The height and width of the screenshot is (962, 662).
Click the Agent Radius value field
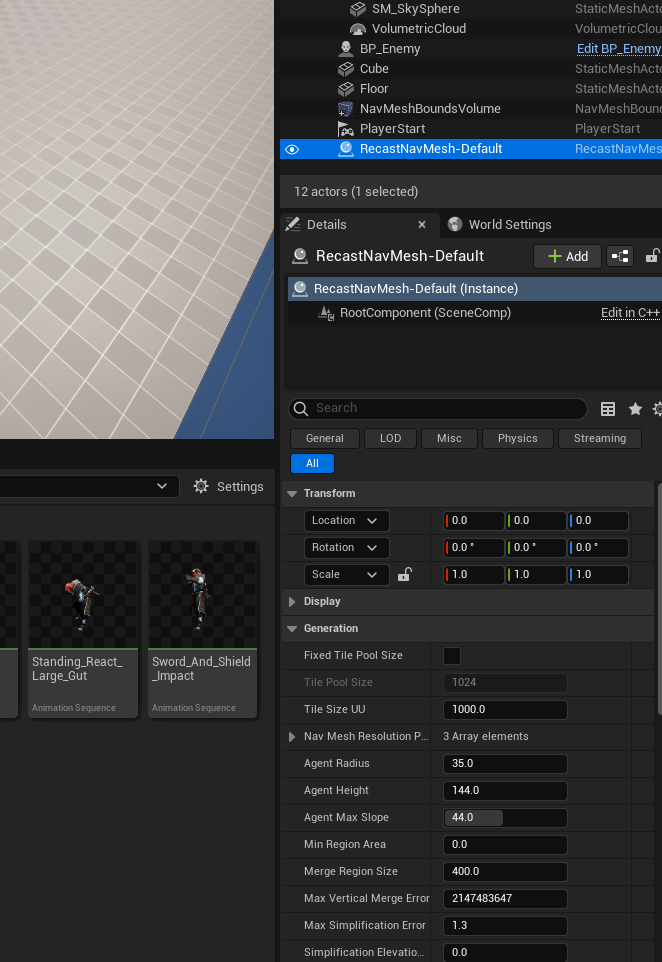coord(505,764)
